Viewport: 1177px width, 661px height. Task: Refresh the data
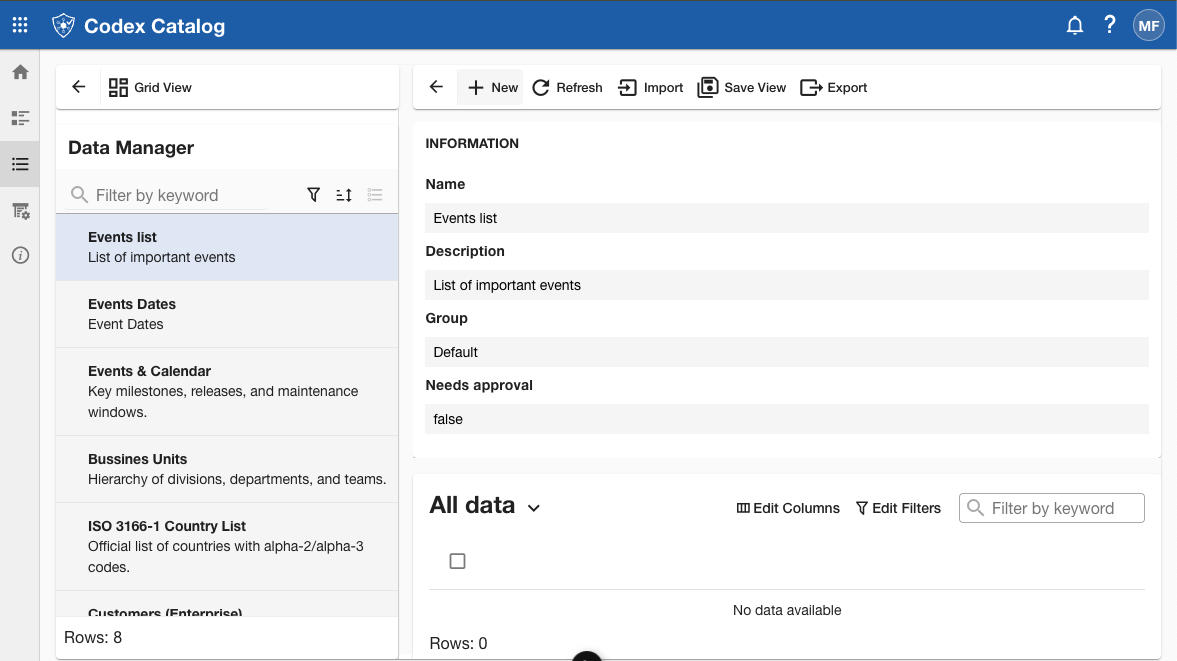pyautogui.click(x=567, y=88)
